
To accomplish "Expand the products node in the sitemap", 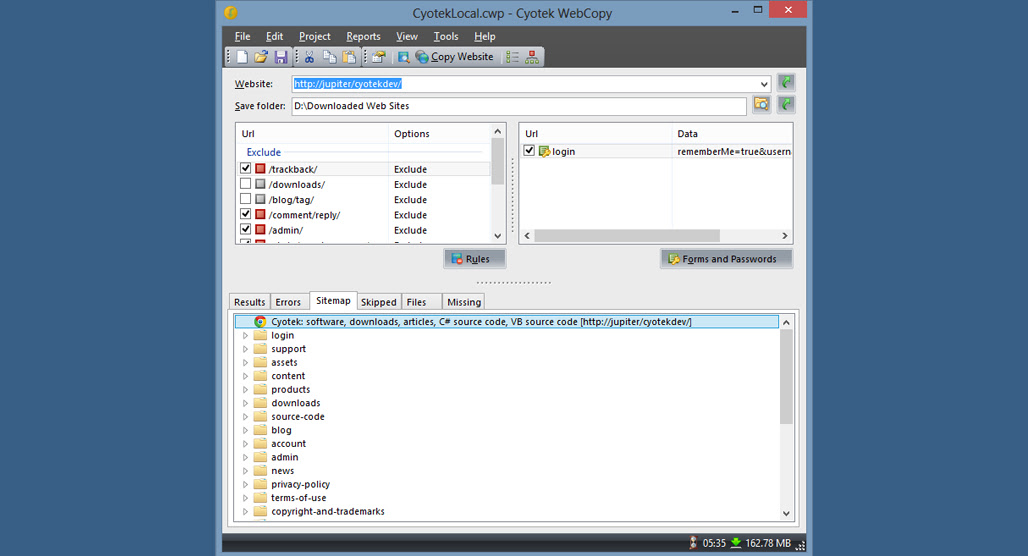I will 245,389.
